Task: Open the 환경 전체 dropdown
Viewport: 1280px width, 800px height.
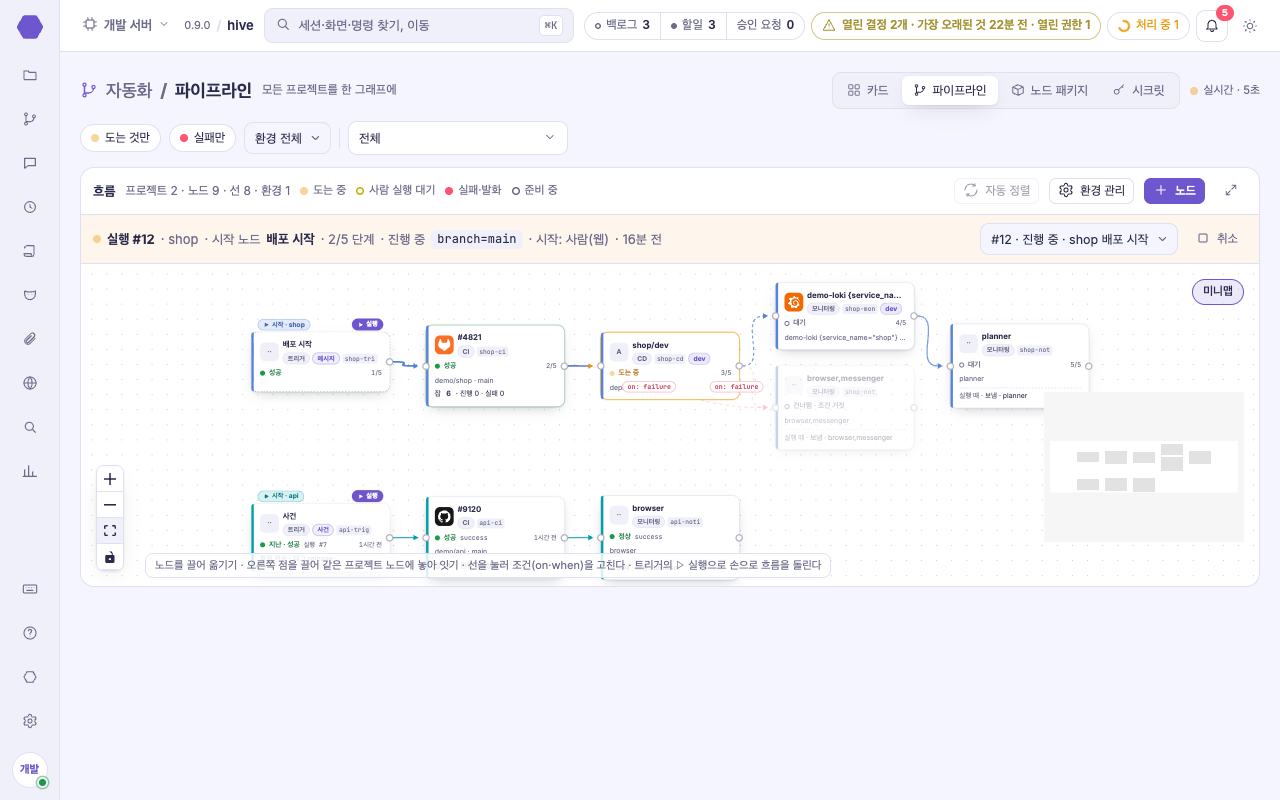Action: (287, 138)
